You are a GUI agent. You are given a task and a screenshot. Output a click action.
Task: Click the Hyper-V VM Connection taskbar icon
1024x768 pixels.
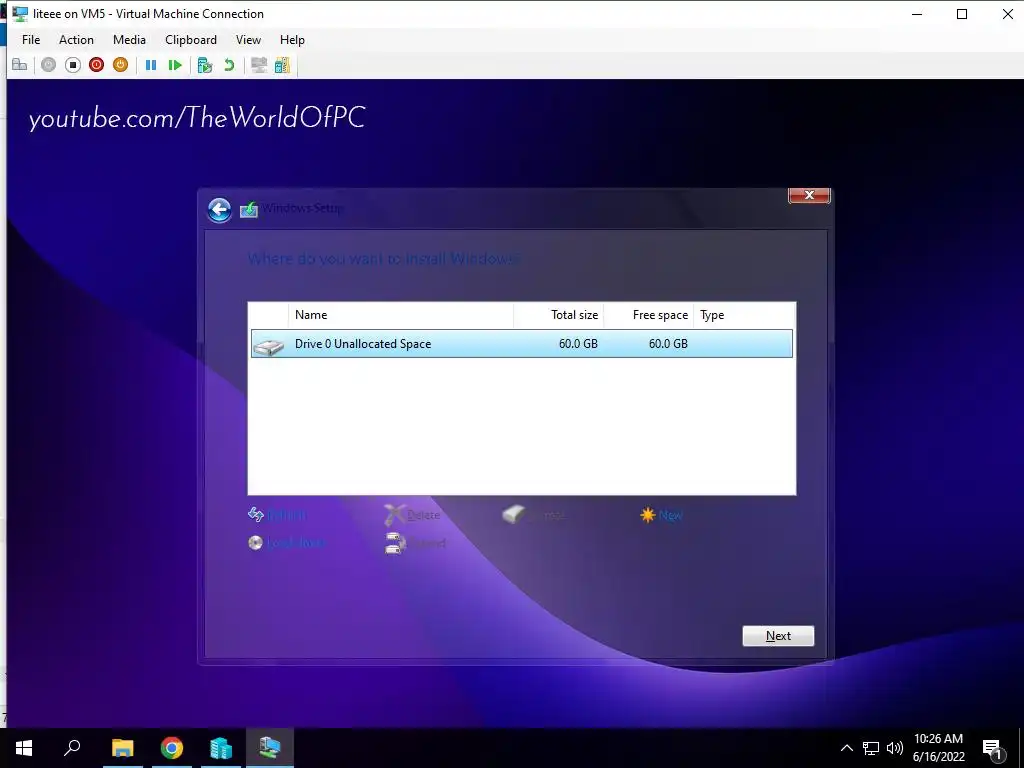click(270, 748)
